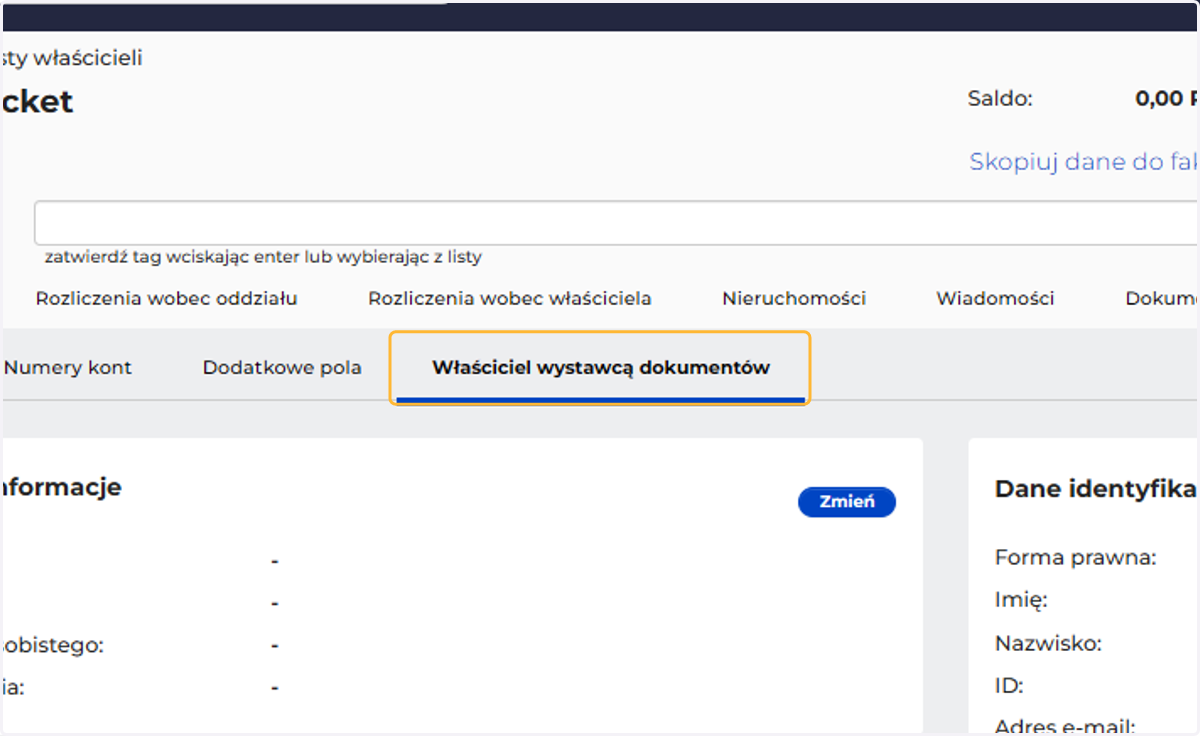Click the ID label

1009,687
